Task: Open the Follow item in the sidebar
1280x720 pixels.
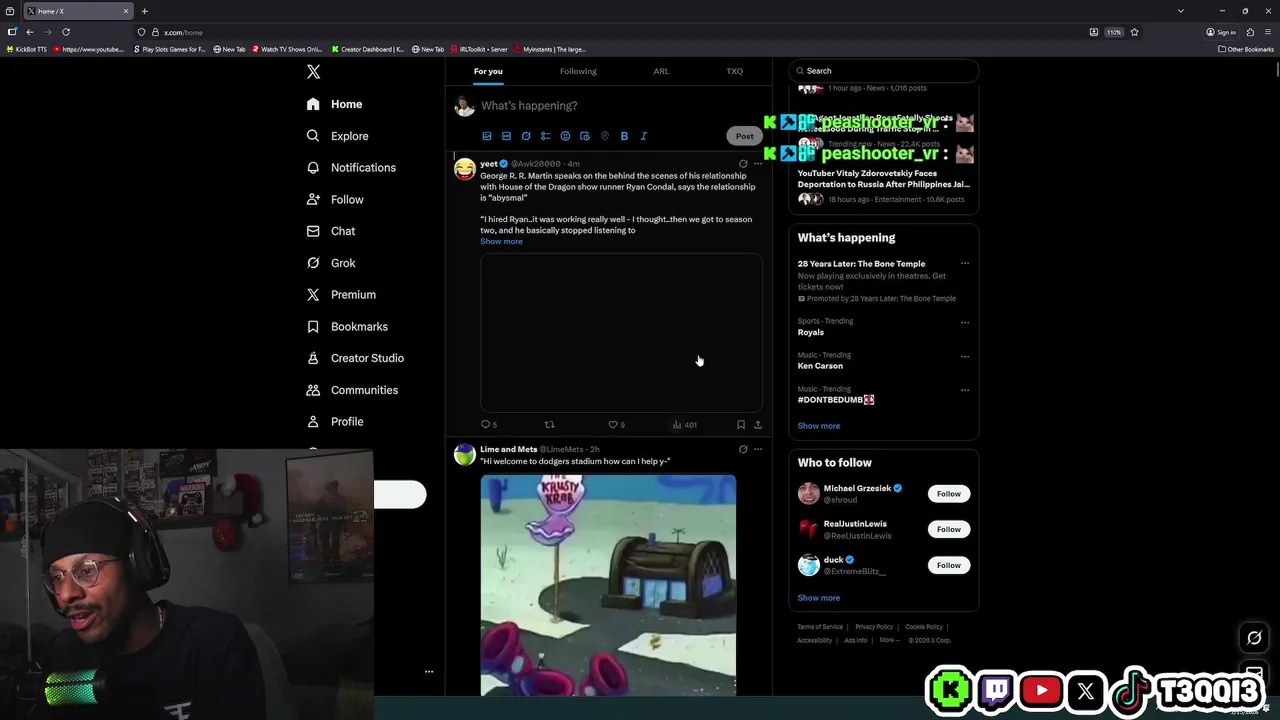Action: (334, 200)
